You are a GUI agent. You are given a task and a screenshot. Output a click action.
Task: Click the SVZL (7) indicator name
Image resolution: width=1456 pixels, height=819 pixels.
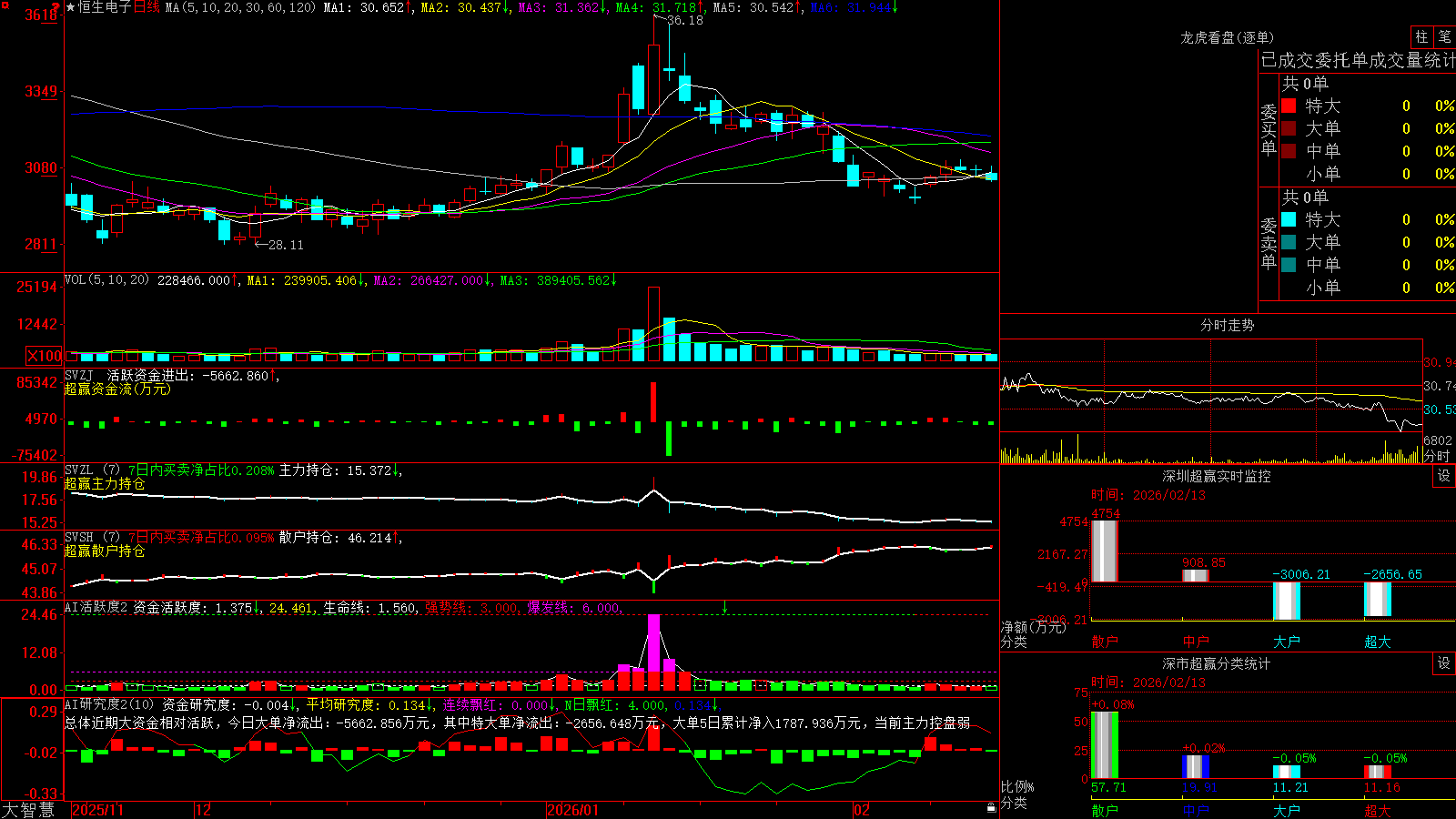(x=92, y=470)
